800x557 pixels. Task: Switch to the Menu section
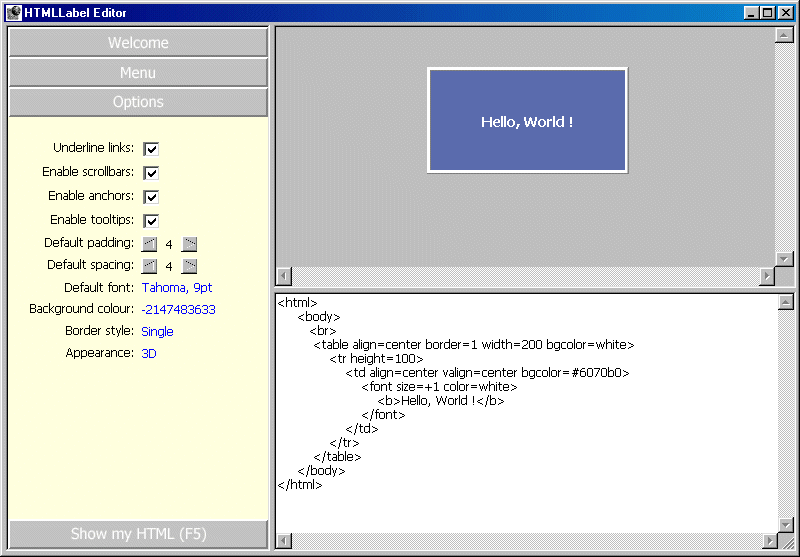(138, 72)
